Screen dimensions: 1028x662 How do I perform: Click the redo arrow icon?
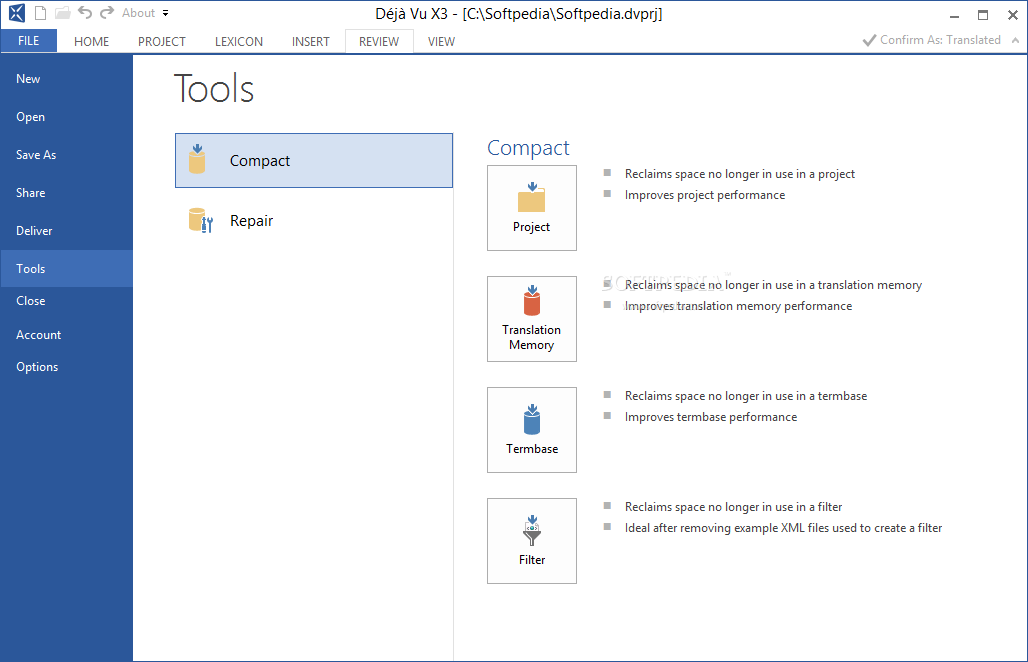(x=107, y=12)
